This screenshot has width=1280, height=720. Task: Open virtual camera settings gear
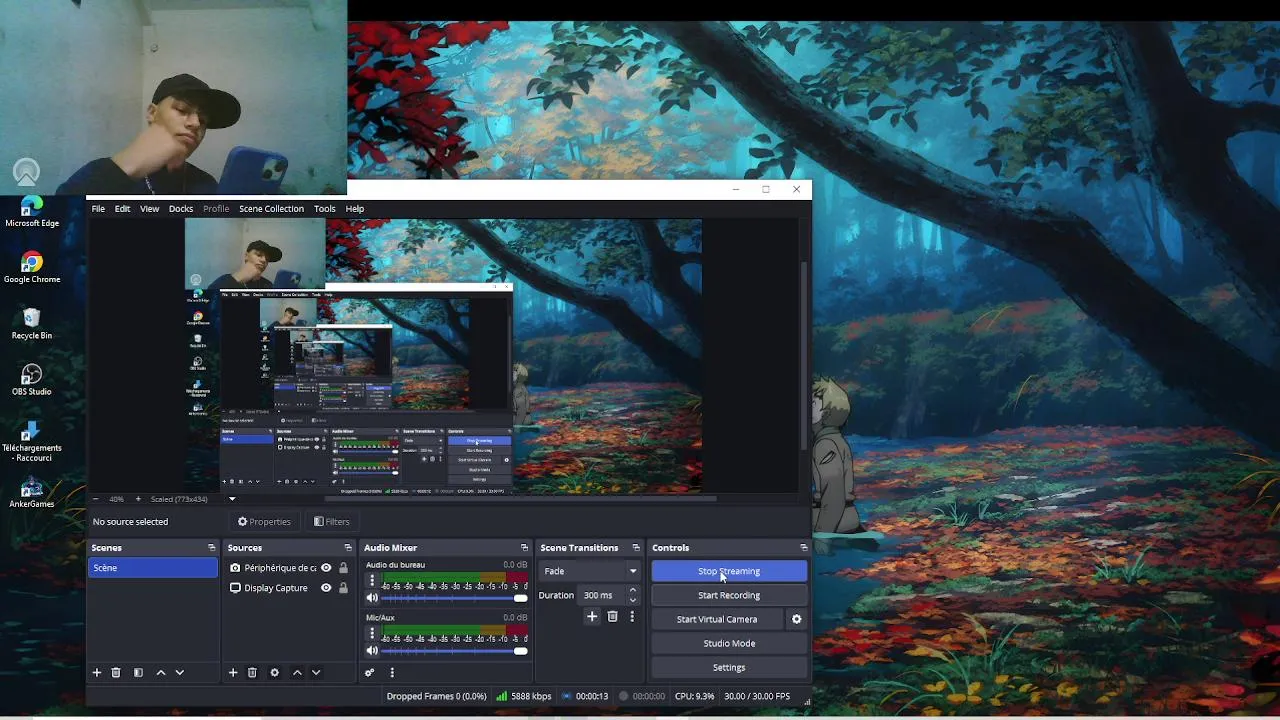click(797, 619)
